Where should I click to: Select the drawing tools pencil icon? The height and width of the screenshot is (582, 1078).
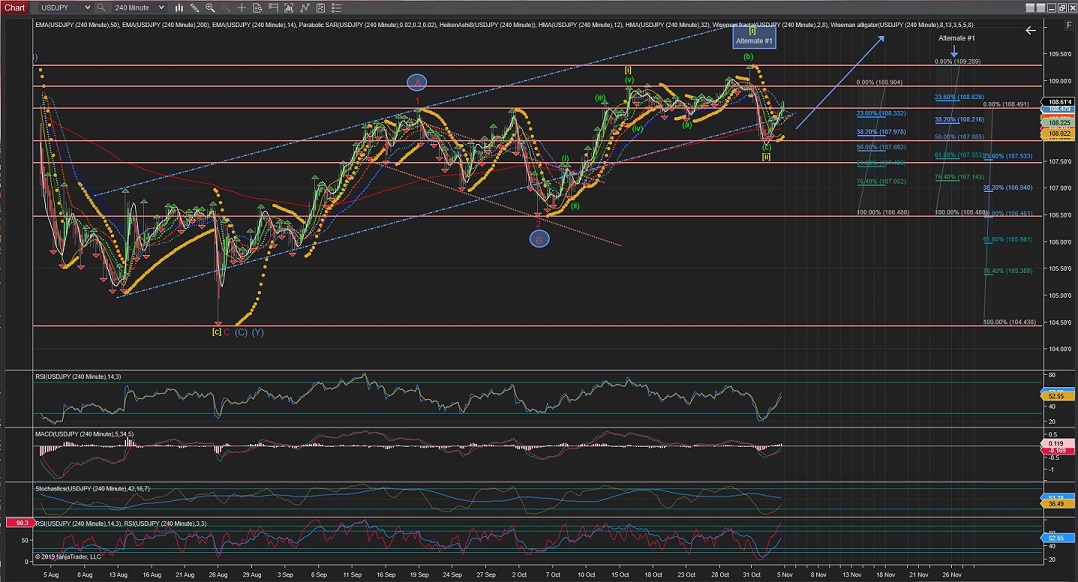(195, 8)
